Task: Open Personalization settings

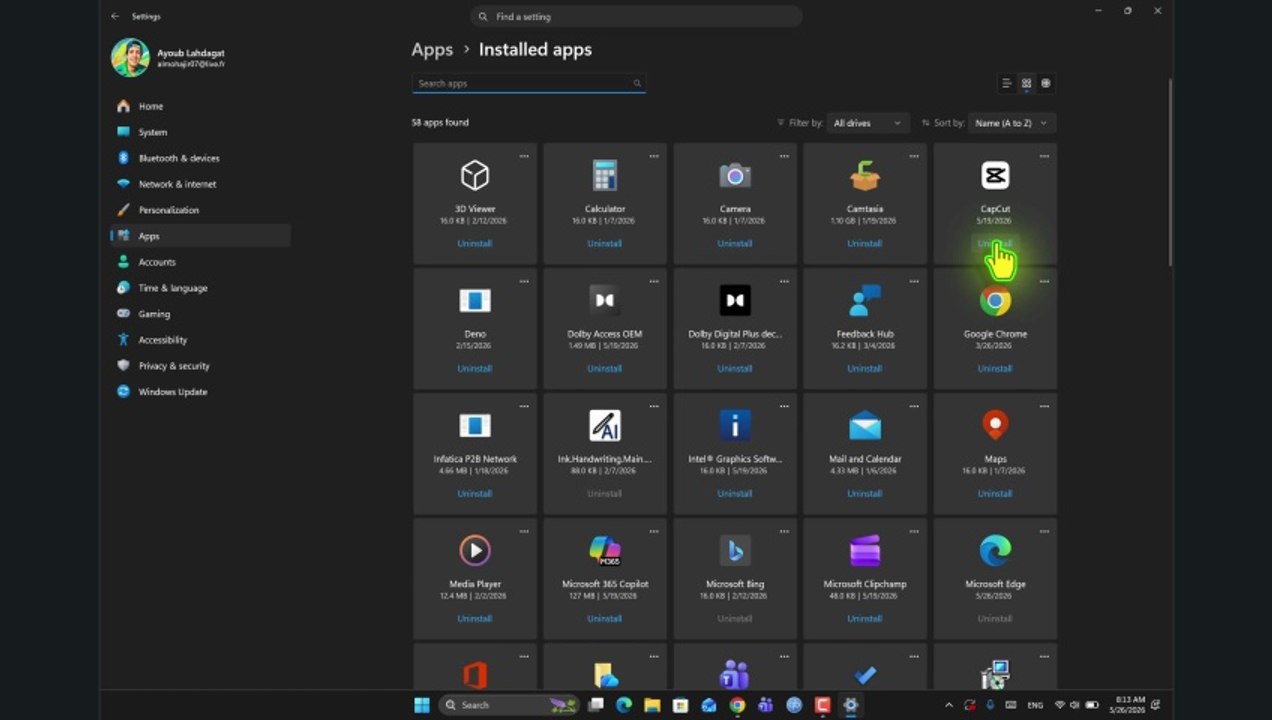Action: coord(200,210)
